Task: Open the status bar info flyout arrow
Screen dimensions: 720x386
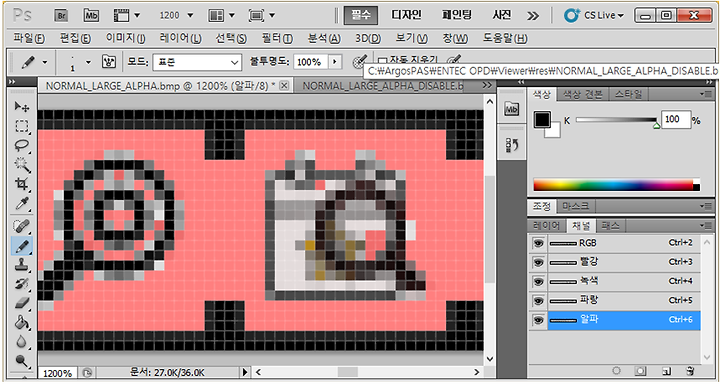Action: [x=245, y=372]
